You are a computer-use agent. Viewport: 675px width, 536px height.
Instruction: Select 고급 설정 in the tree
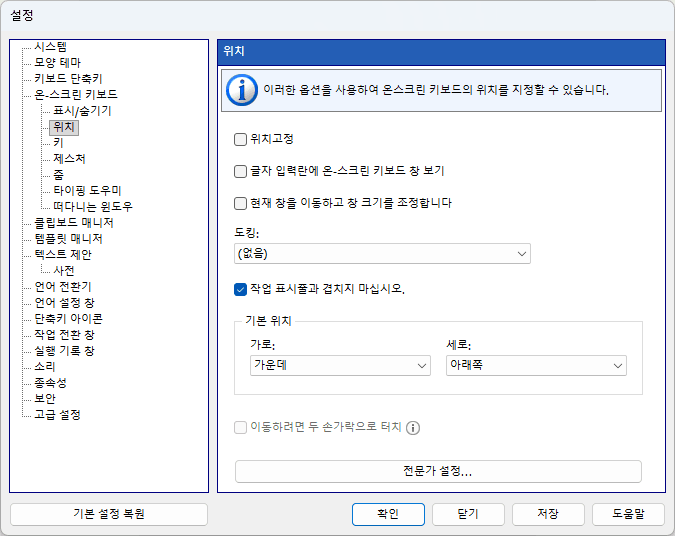click(57, 415)
